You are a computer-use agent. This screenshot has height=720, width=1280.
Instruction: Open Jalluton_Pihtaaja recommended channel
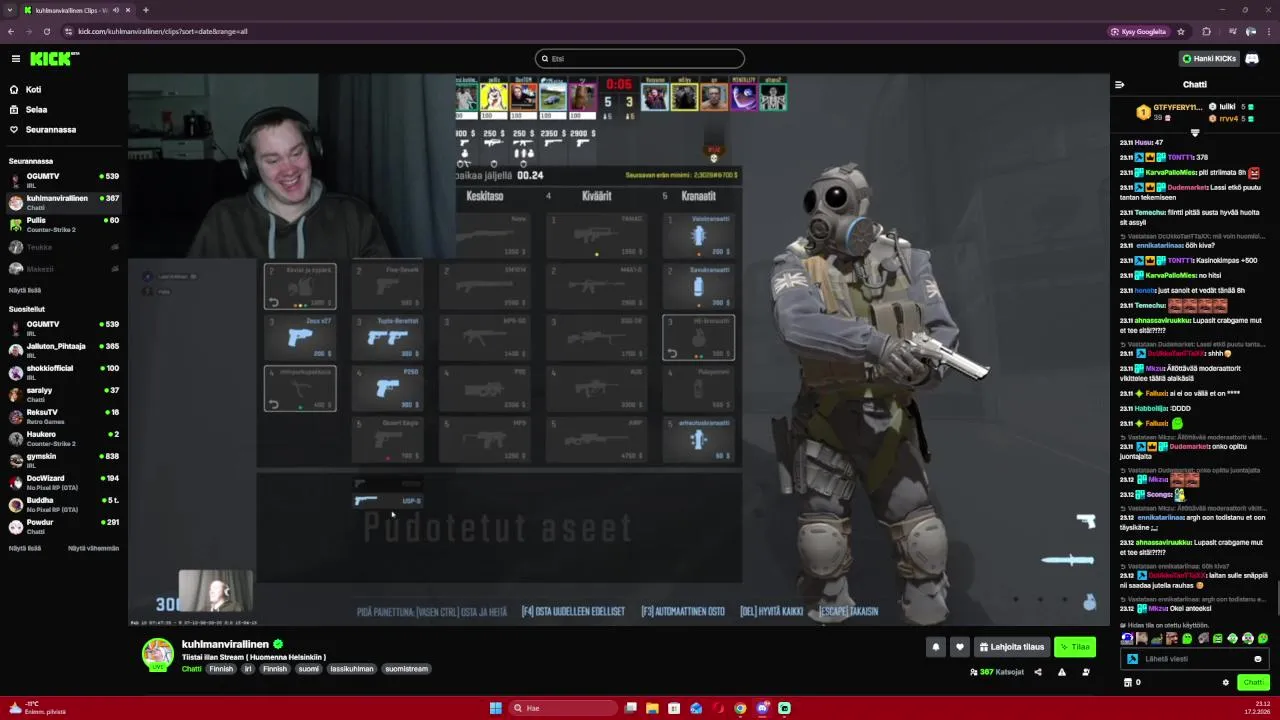[x=62, y=350]
